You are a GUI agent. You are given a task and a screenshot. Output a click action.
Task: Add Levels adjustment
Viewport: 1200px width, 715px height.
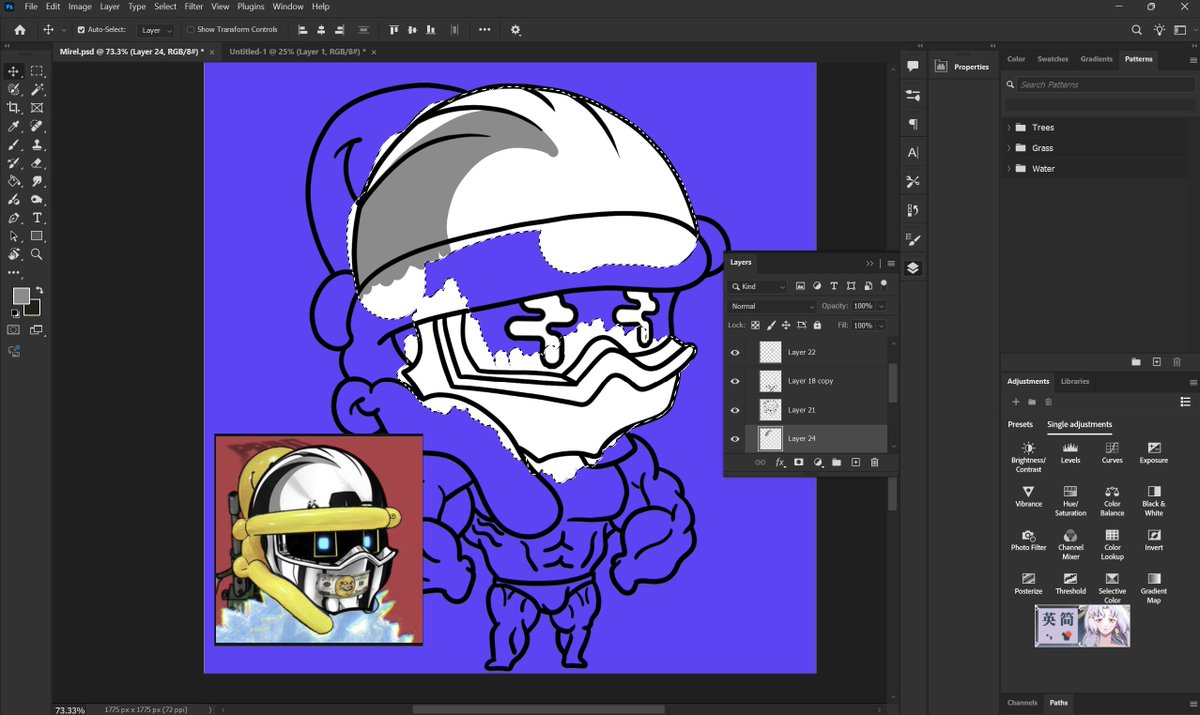click(1070, 453)
